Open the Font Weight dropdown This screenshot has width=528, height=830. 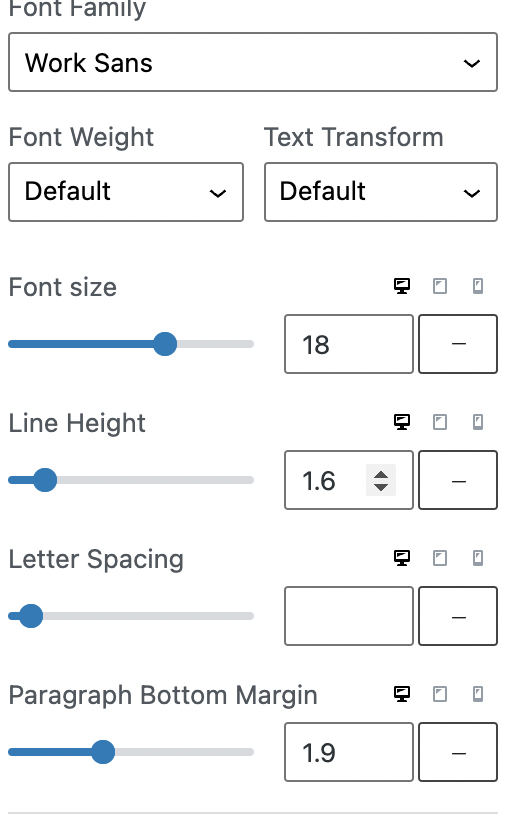pos(126,192)
